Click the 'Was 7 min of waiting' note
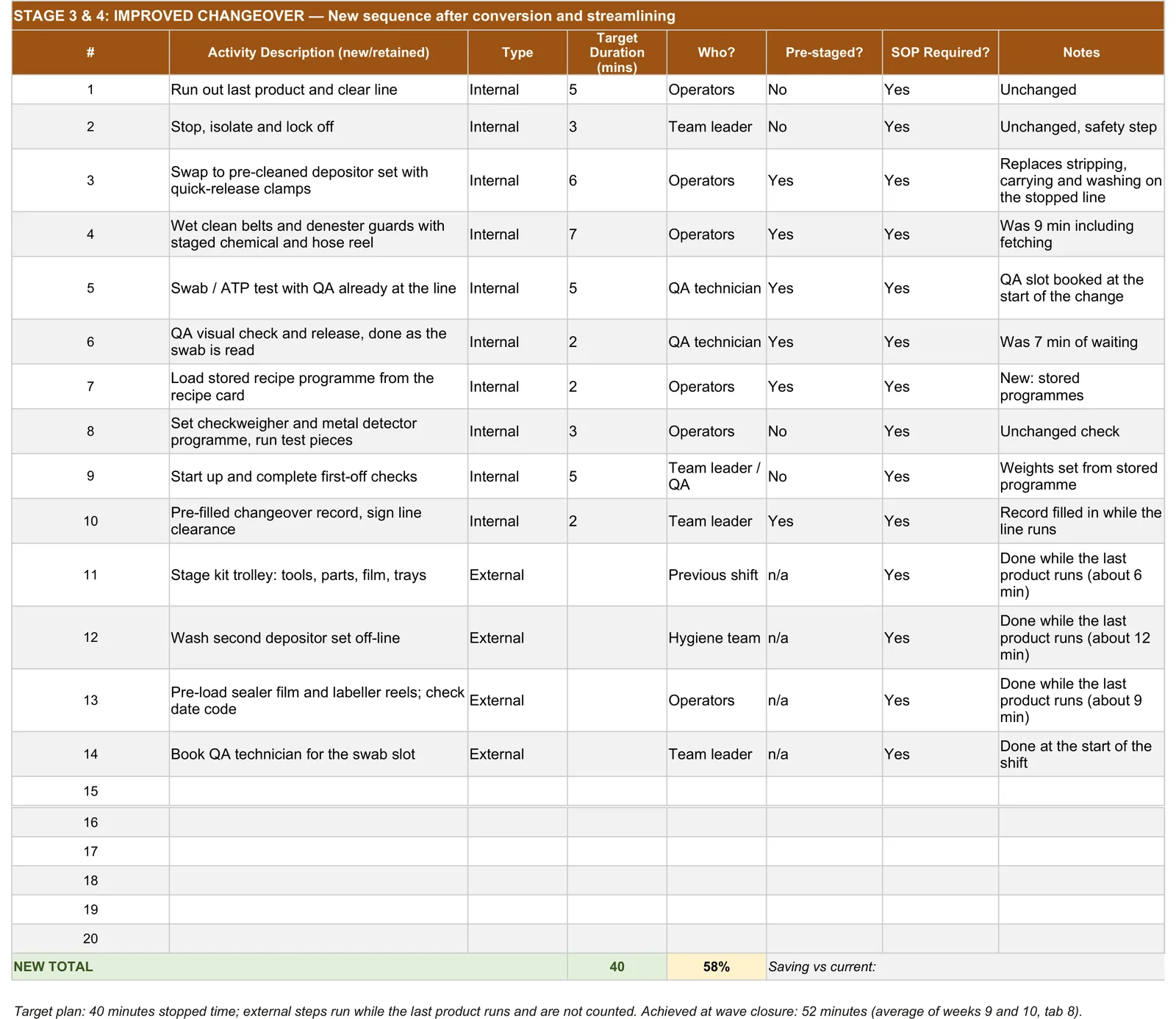The height and width of the screenshot is (1019, 1176). click(x=1081, y=342)
